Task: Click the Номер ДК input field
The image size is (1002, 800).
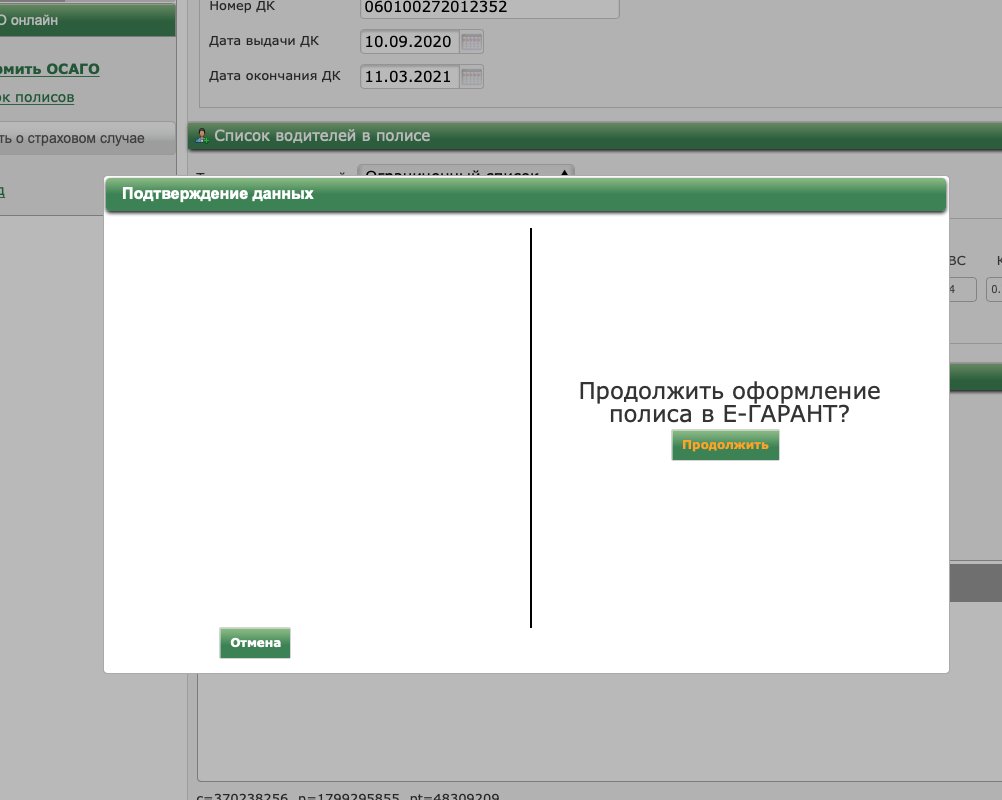Action: (x=489, y=8)
